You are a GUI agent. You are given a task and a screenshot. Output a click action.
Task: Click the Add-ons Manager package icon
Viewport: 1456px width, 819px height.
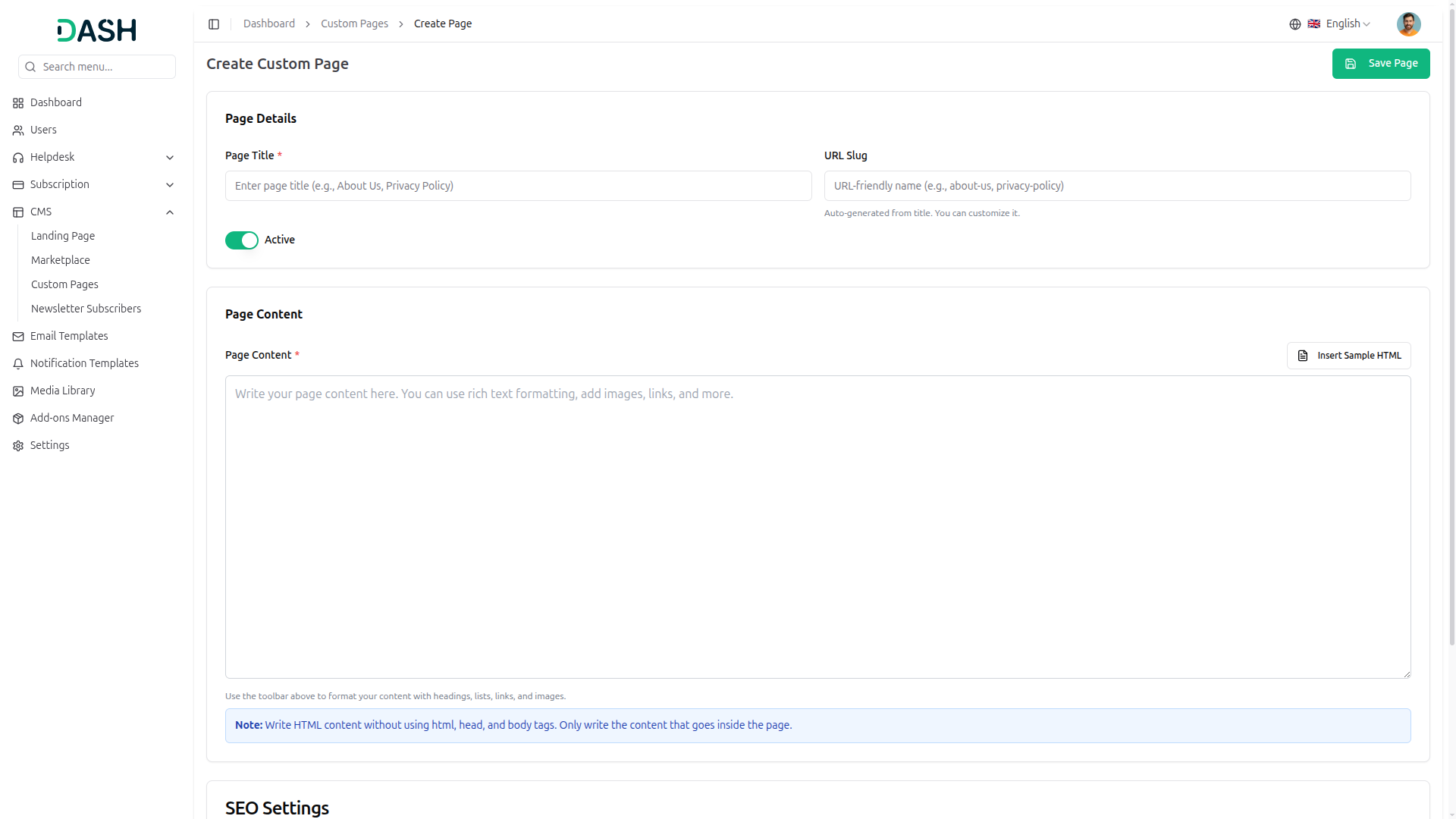tap(18, 419)
